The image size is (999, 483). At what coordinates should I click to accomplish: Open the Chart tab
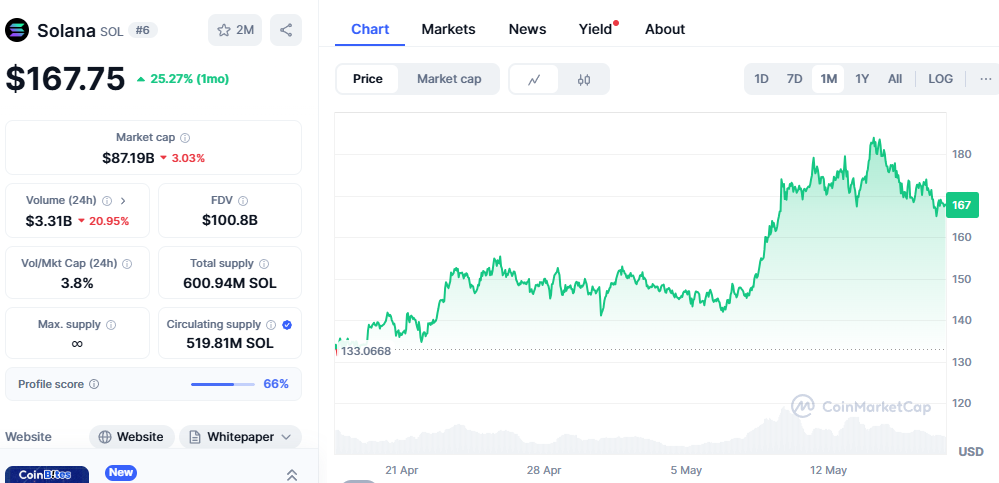point(370,29)
